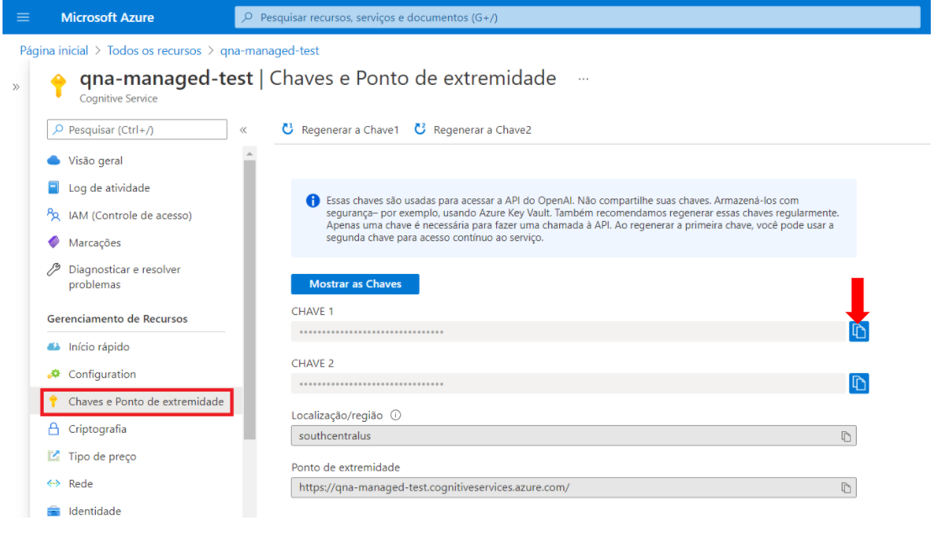The image size is (940, 542).
Task: Open Rede menu item
Action: point(80,484)
